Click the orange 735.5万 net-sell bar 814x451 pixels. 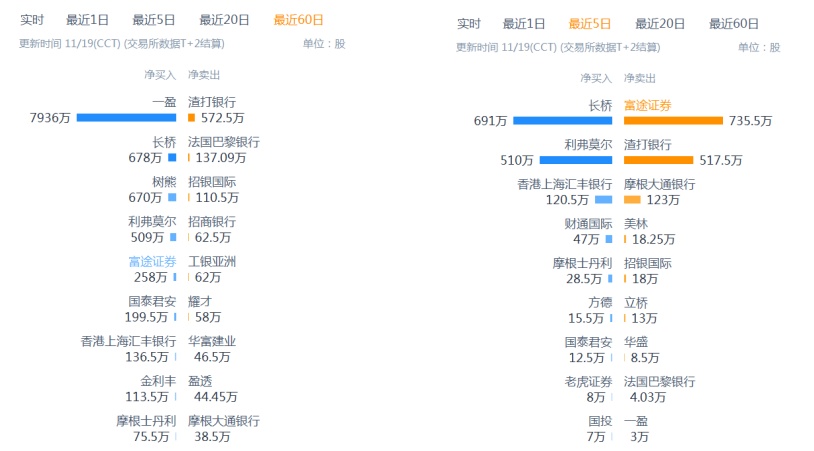[x=673, y=121]
